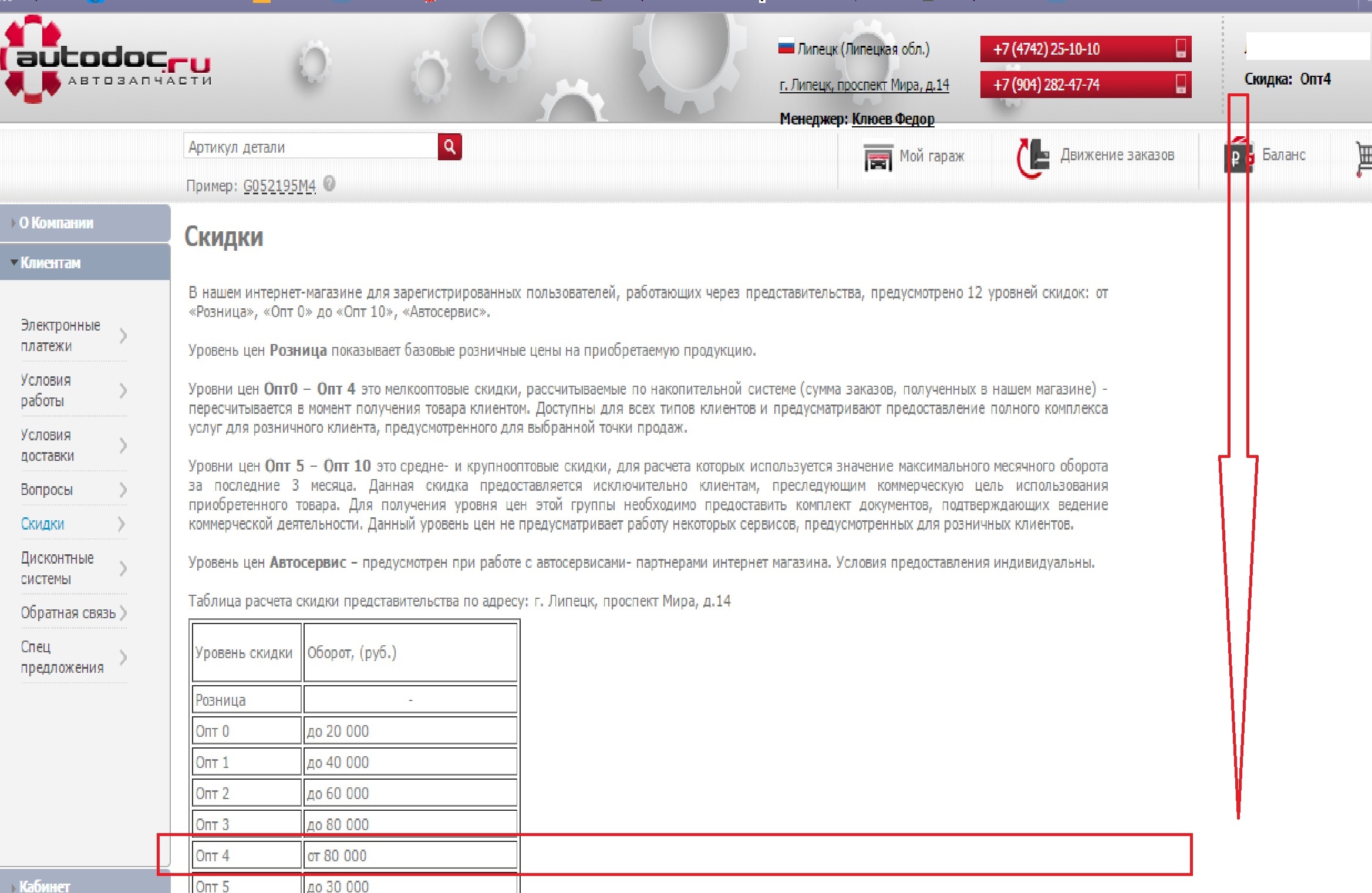Open Обратная связь menu item
Image resolution: width=1372 pixels, height=893 pixels.
pos(68,613)
